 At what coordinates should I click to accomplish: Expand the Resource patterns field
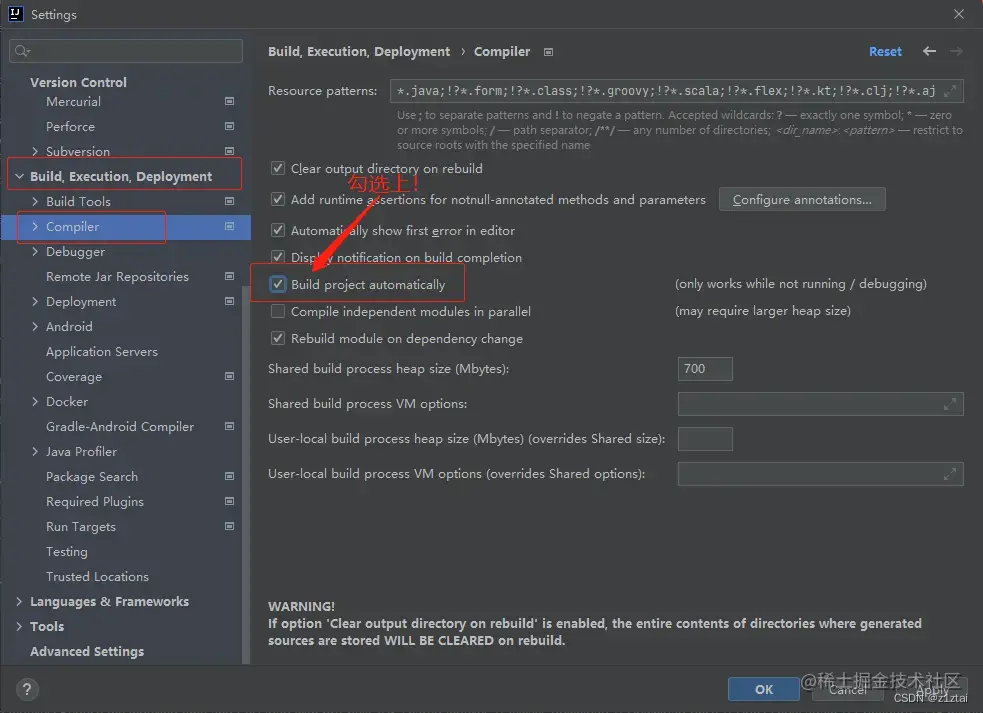[950, 91]
